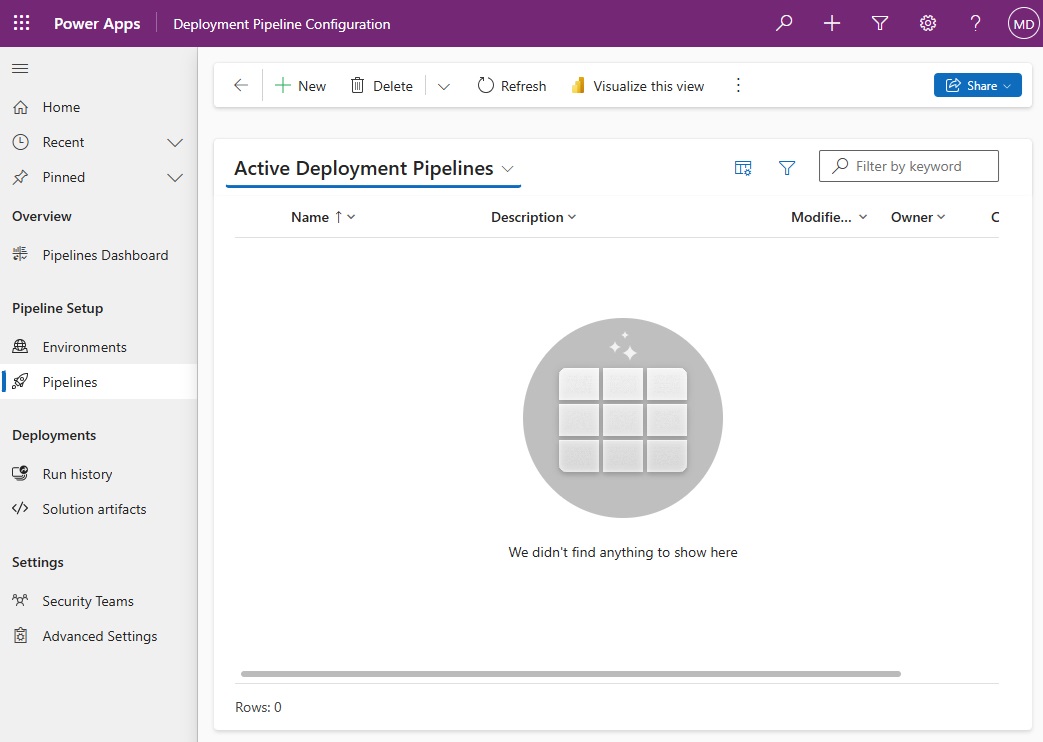This screenshot has width=1043, height=742.
Task: Click the search magnifier icon in header
Action: coord(784,23)
